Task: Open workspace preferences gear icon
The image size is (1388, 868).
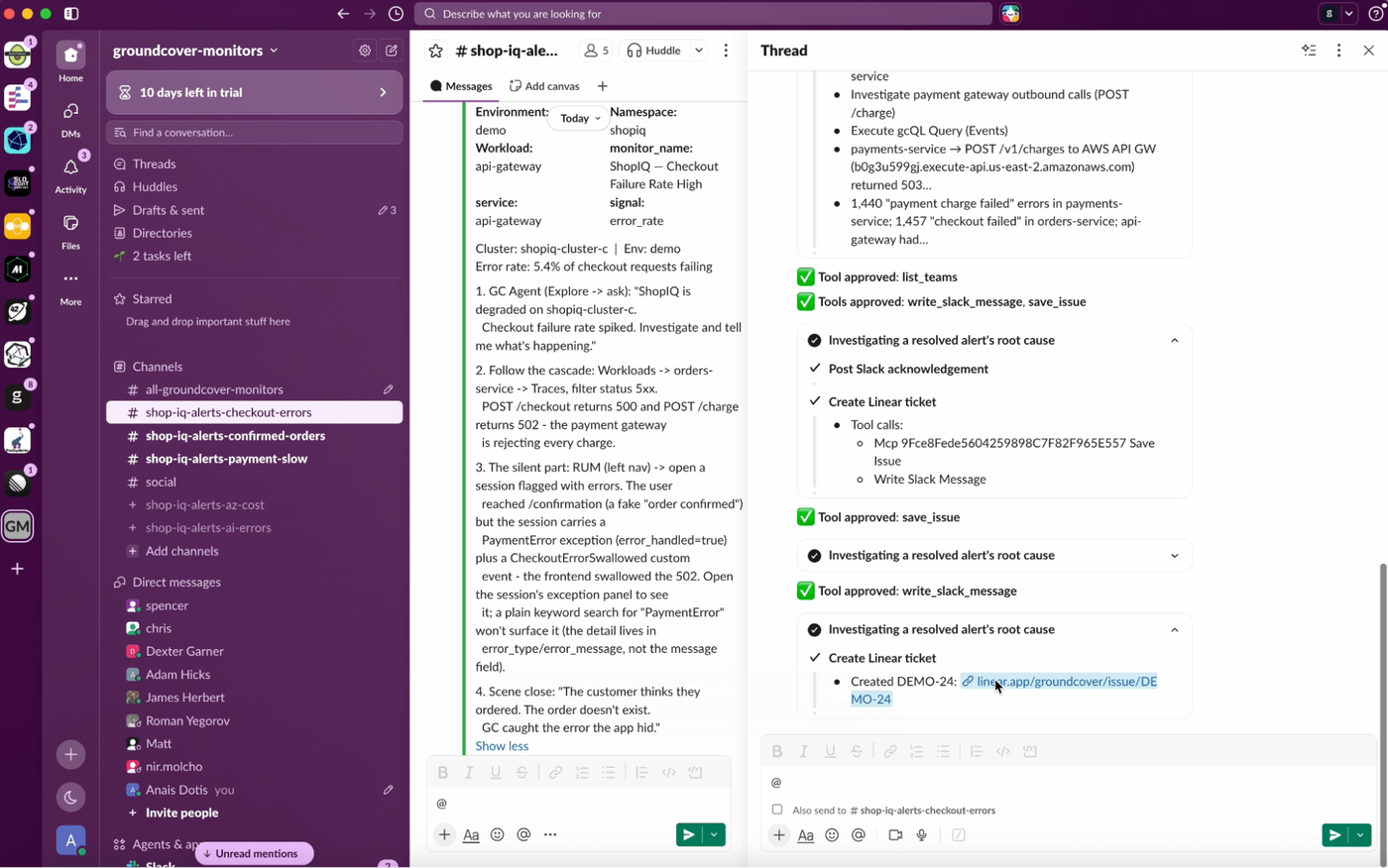Action: coord(365,51)
